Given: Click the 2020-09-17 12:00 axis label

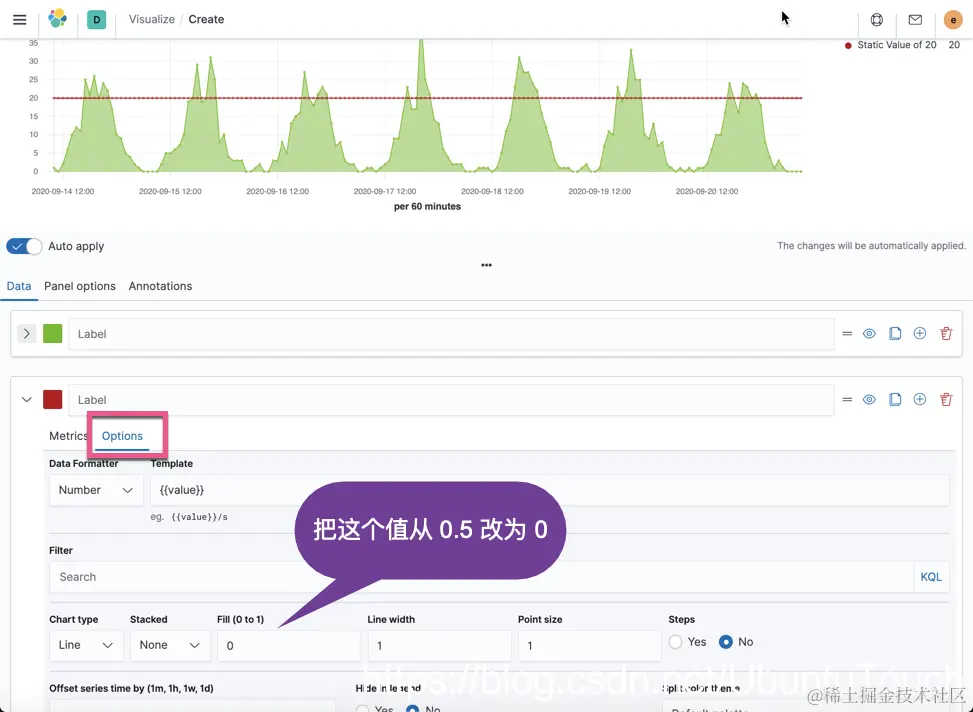Looking at the screenshot, I should click(385, 191).
